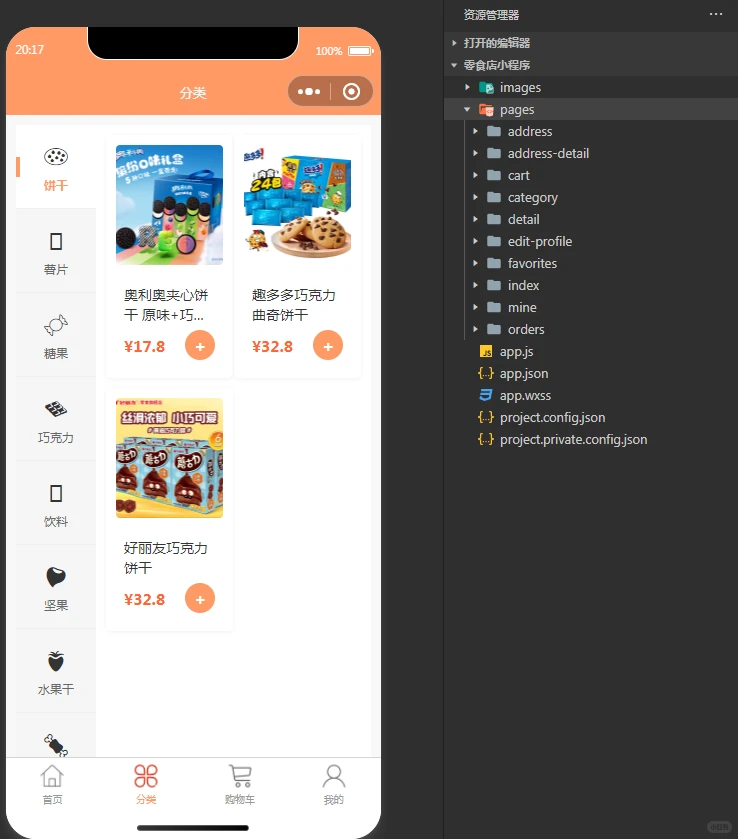
Task: Click the mine folder icon in tree
Action: point(494,307)
